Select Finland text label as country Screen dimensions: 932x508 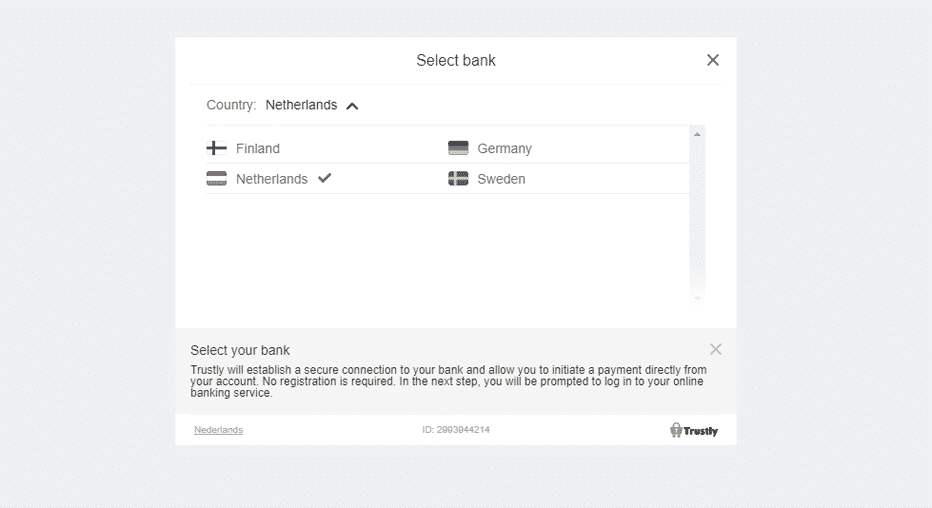(258, 148)
